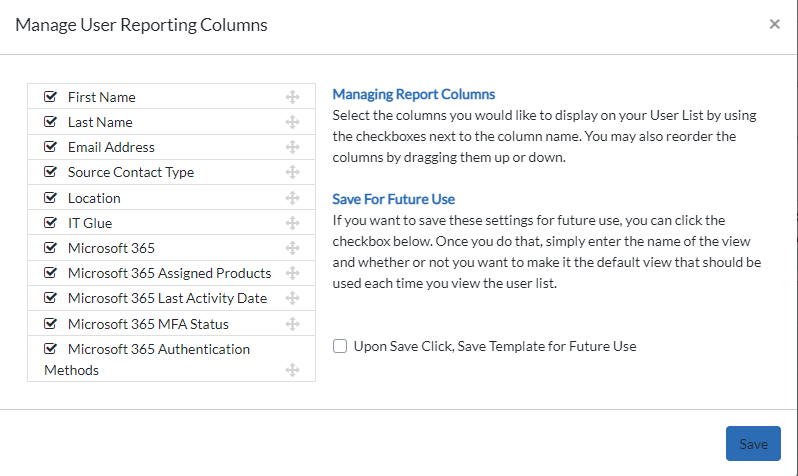This screenshot has height=476, width=798.
Task: Click the Microsoft 365 MFA Status drag handle
Action: click(292, 324)
